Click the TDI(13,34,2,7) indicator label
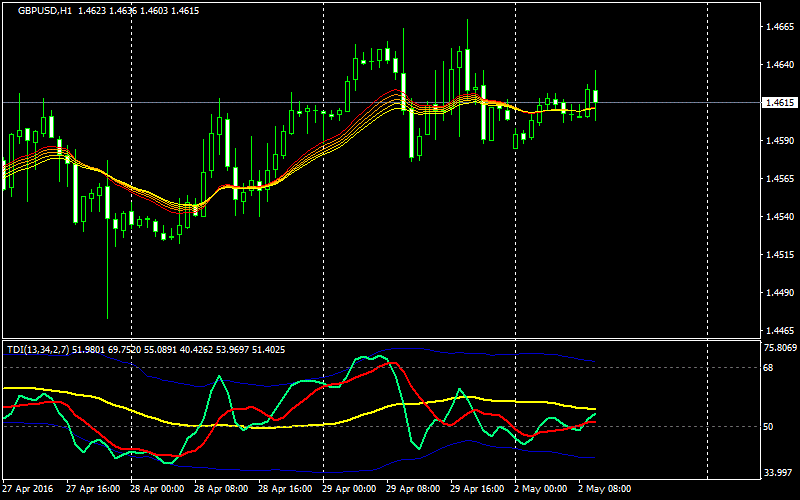The image size is (800, 500). (x=38, y=349)
